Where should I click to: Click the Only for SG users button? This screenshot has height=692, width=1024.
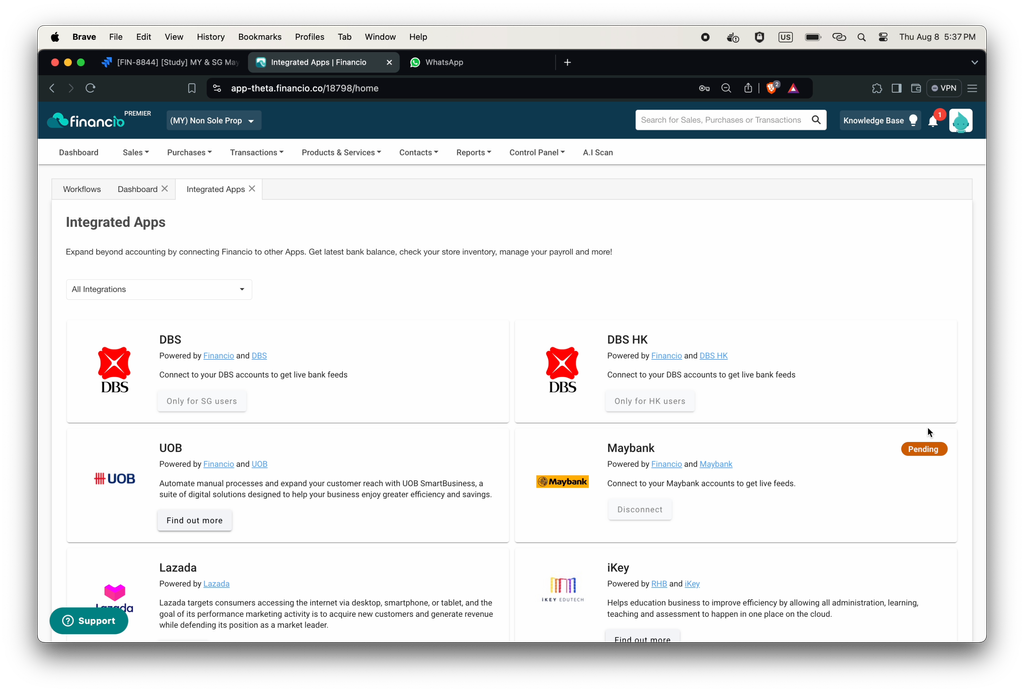202,401
